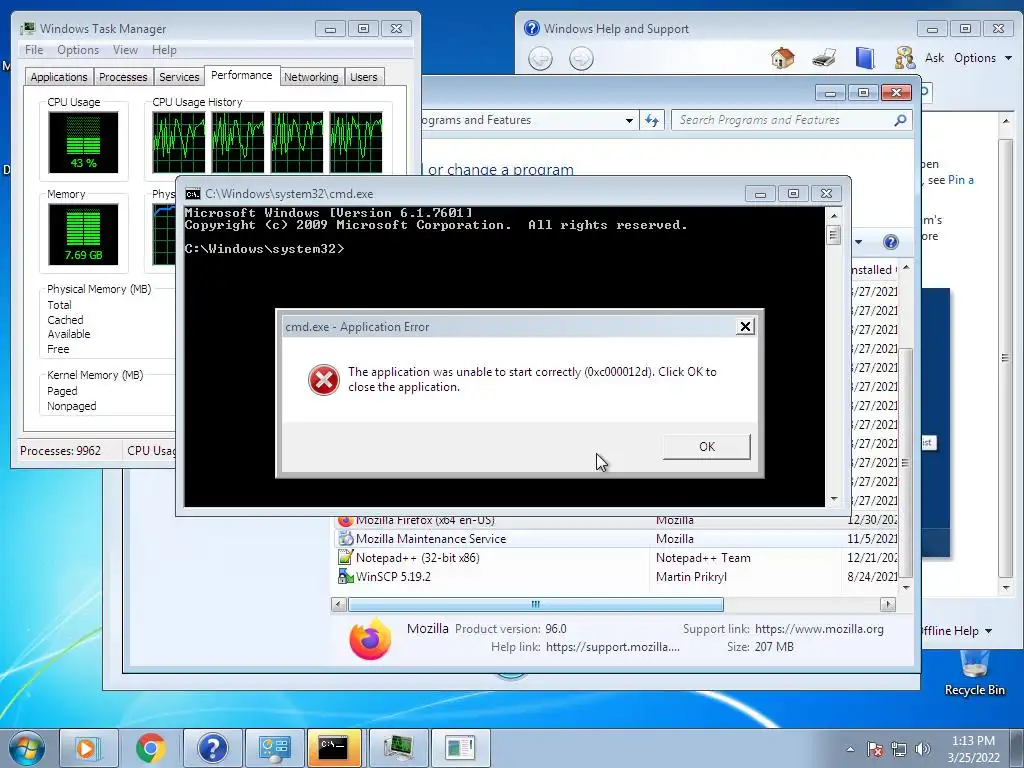The width and height of the screenshot is (1024, 768).
Task: Click the Firefox logo in details pane
Action: tap(370, 638)
